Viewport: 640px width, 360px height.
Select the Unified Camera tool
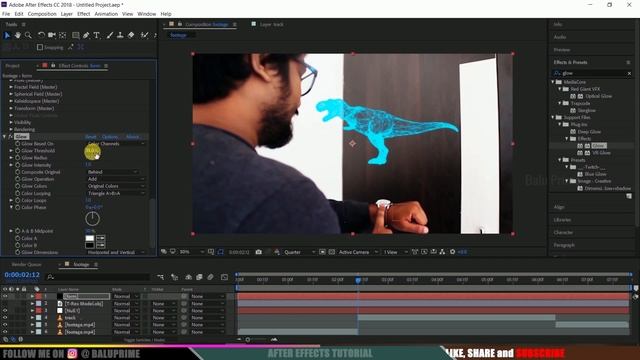point(52,36)
